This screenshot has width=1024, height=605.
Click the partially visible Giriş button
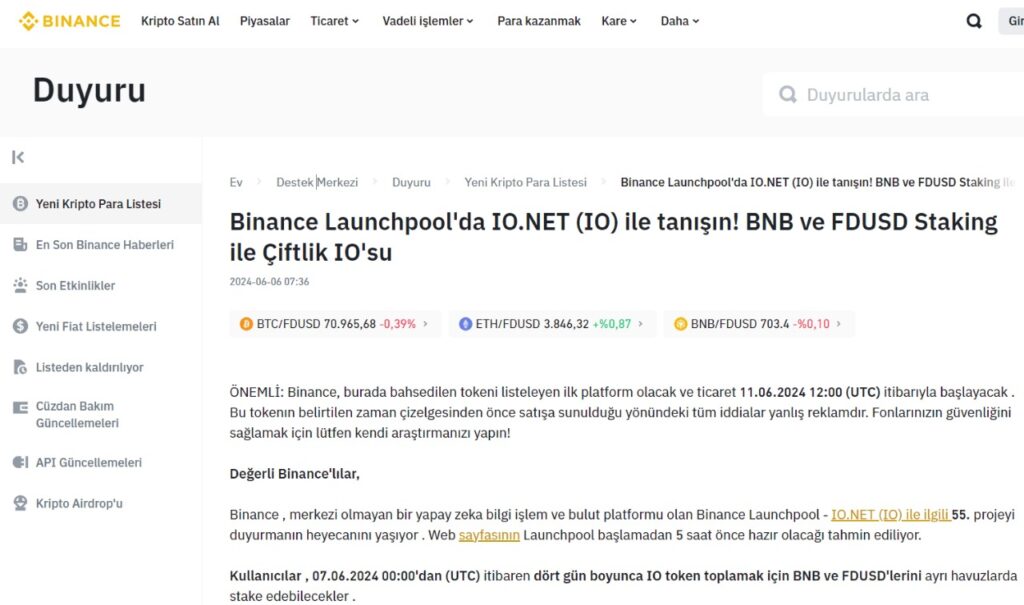click(x=1012, y=21)
